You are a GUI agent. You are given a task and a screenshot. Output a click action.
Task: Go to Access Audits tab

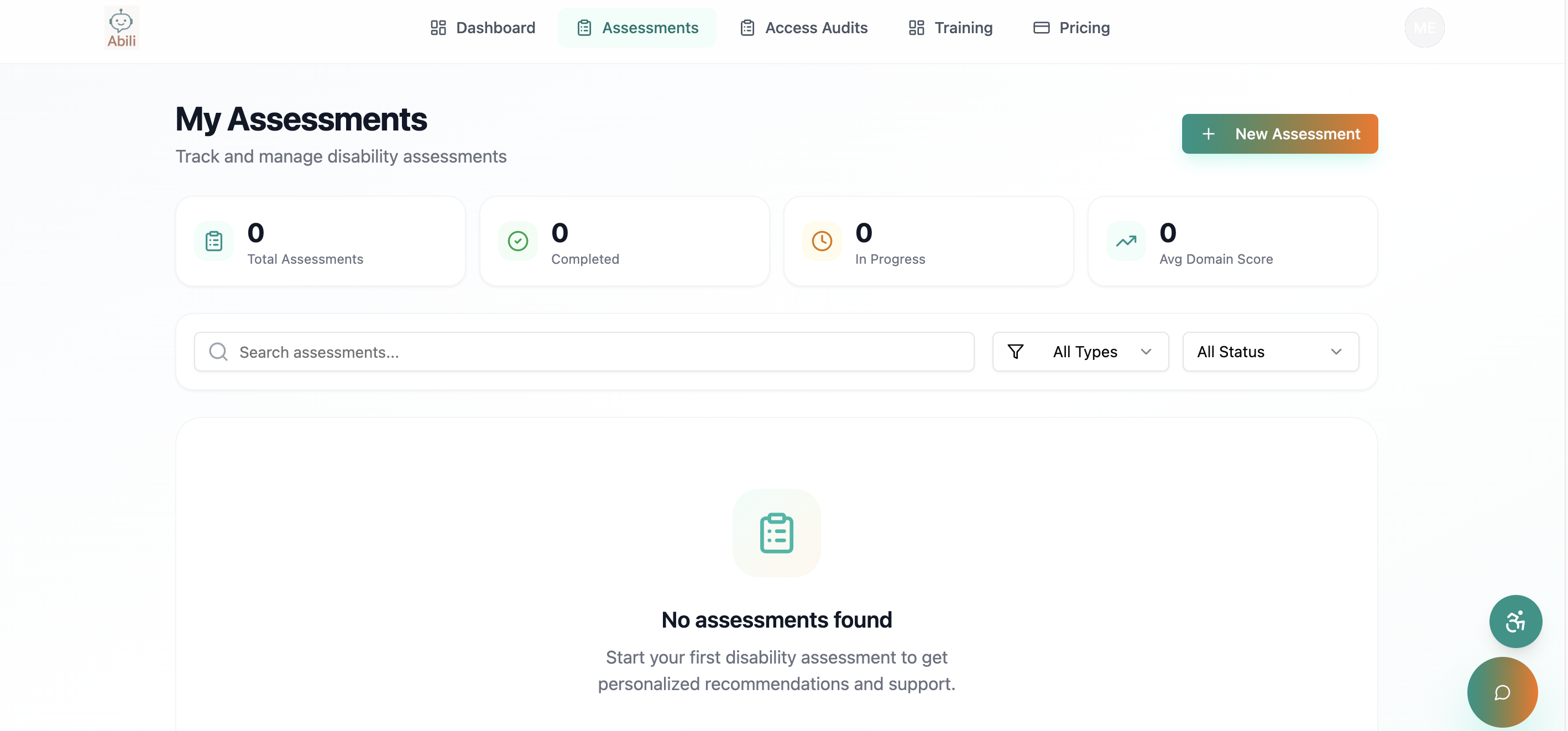[803, 28]
